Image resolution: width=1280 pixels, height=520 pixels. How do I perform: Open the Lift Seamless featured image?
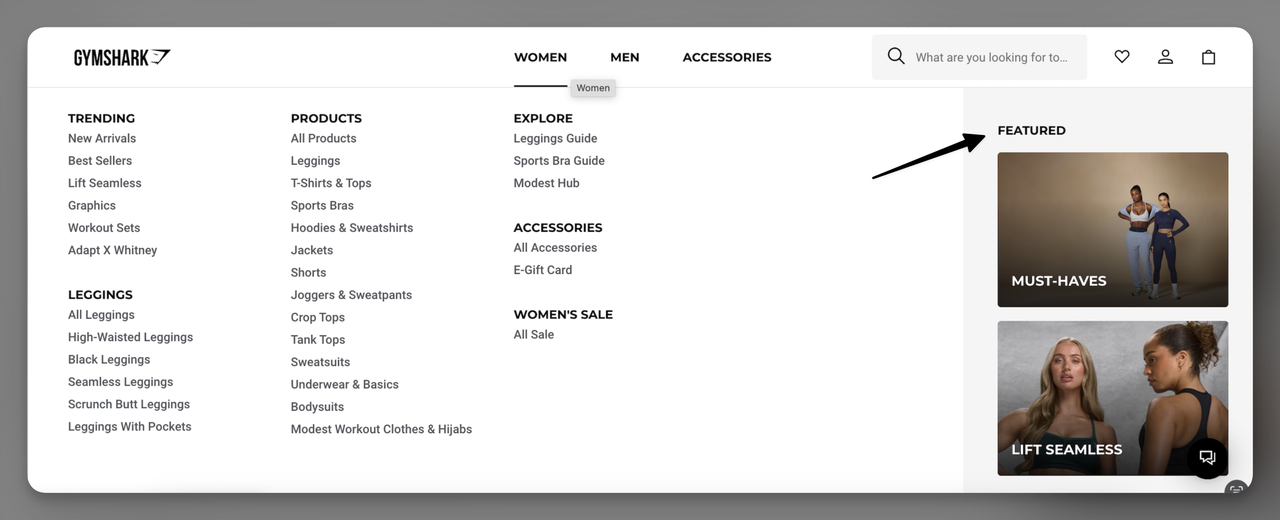coord(1113,398)
